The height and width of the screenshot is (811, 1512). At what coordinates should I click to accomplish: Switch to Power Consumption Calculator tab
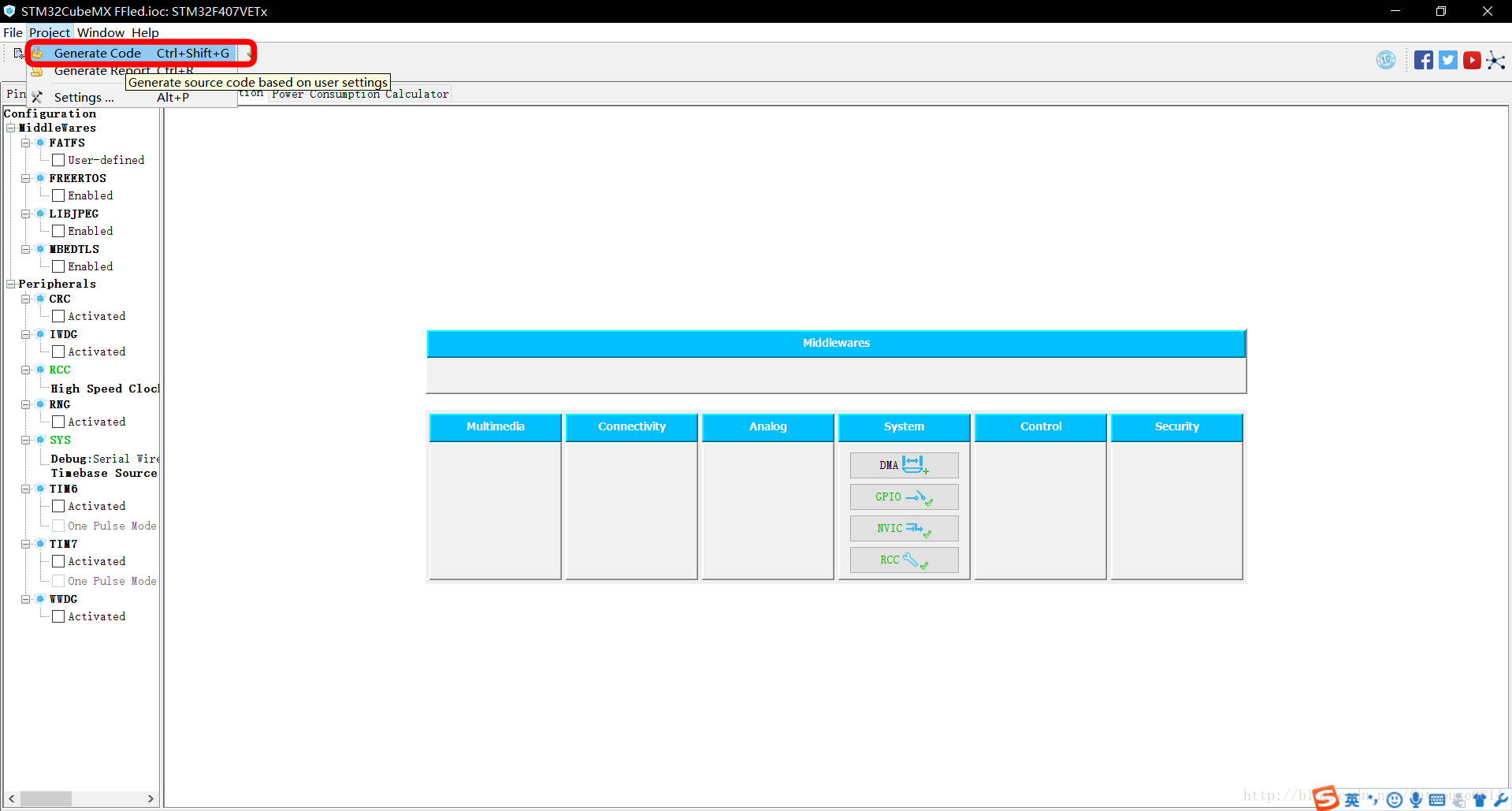pyautogui.click(x=360, y=94)
